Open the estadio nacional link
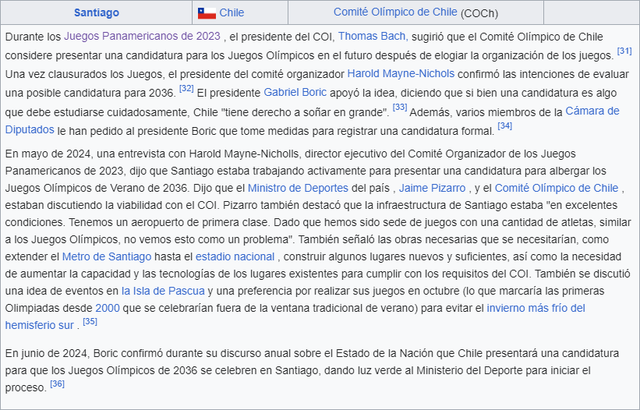 [x=235, y=257]
